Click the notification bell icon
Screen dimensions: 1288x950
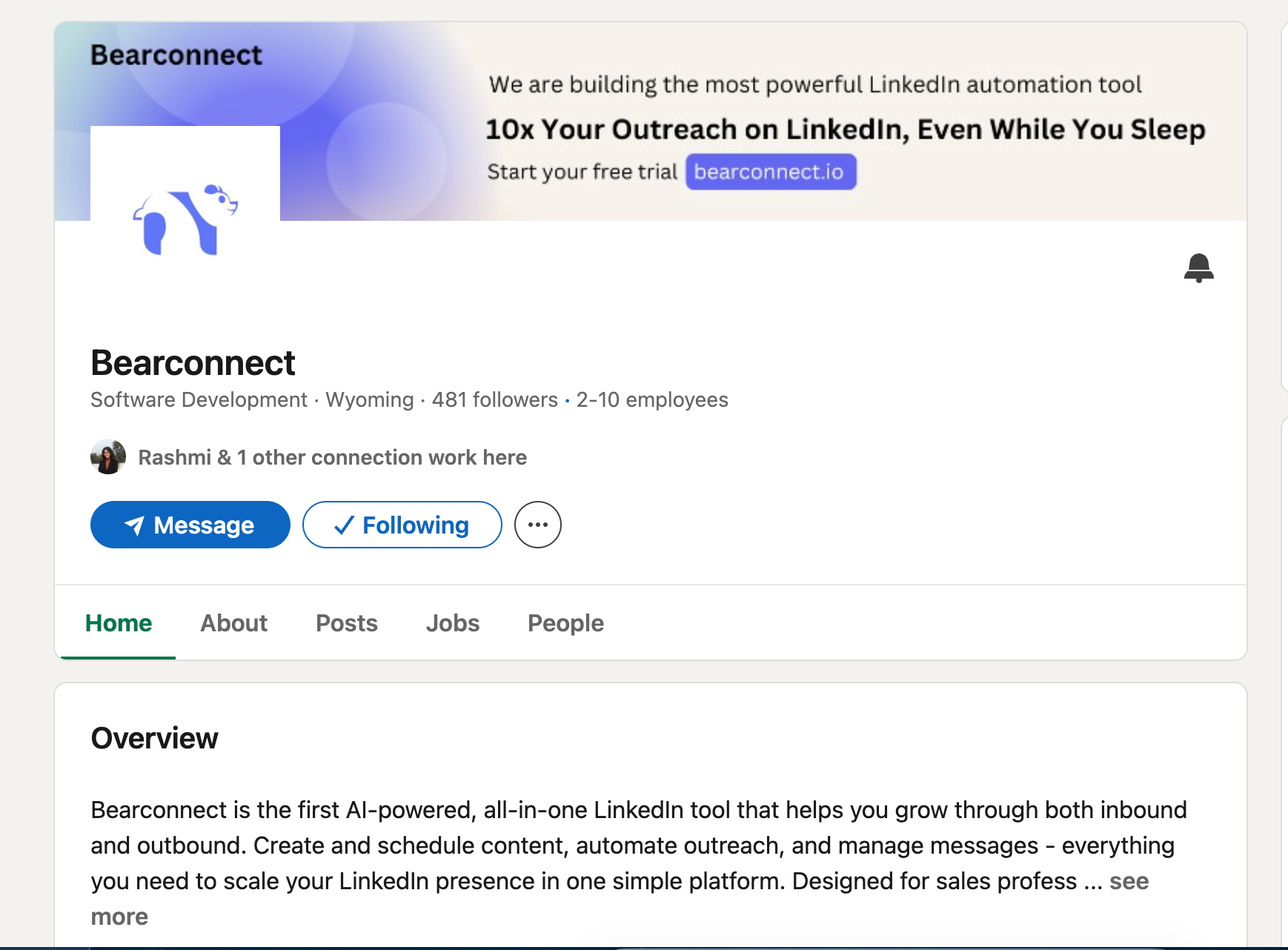tap(1198, 268)
